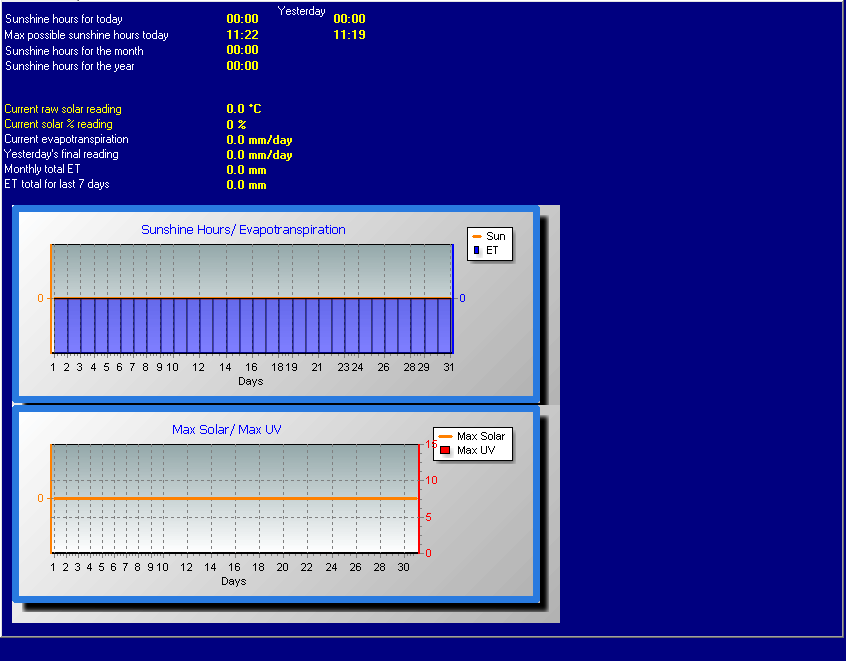846x661 pixels.
Task: Click the 'ET total for last 7 days' label
Action: pyautogui.click(x=57, y=184)
